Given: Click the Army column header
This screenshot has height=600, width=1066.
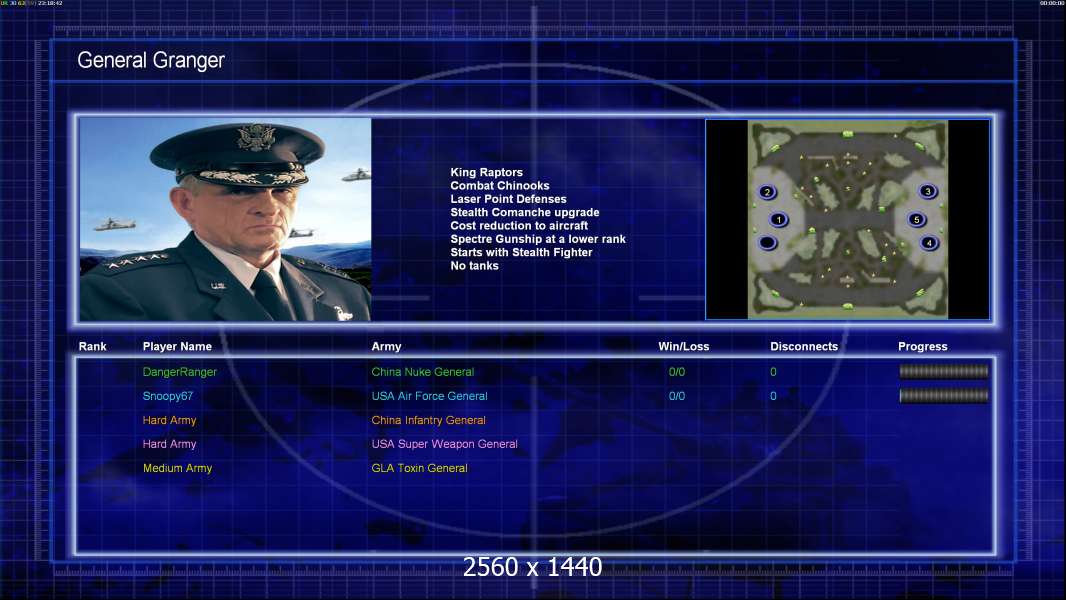Looking at the screenshot, I should pyautogui.click(x=386, y=347).
